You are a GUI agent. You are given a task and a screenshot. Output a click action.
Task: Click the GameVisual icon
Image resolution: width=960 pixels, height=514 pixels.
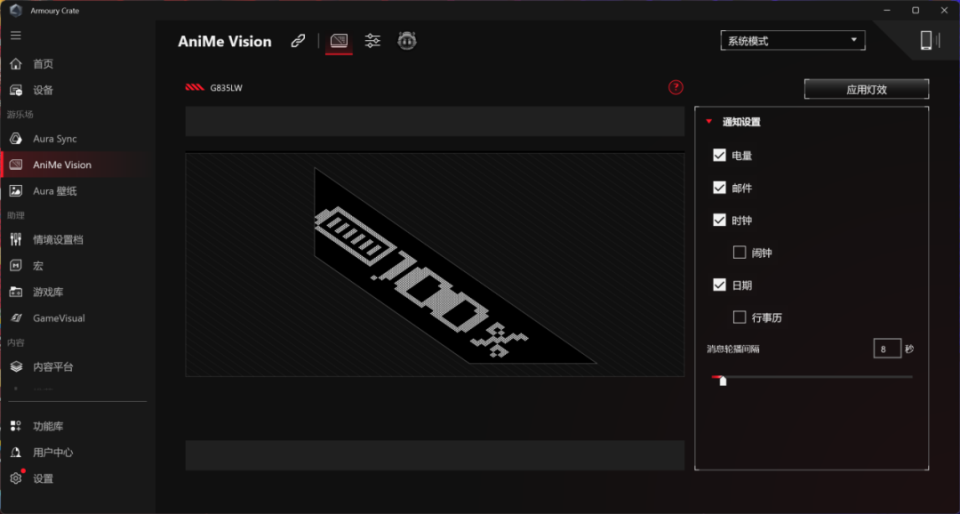[x=16, y=318]
